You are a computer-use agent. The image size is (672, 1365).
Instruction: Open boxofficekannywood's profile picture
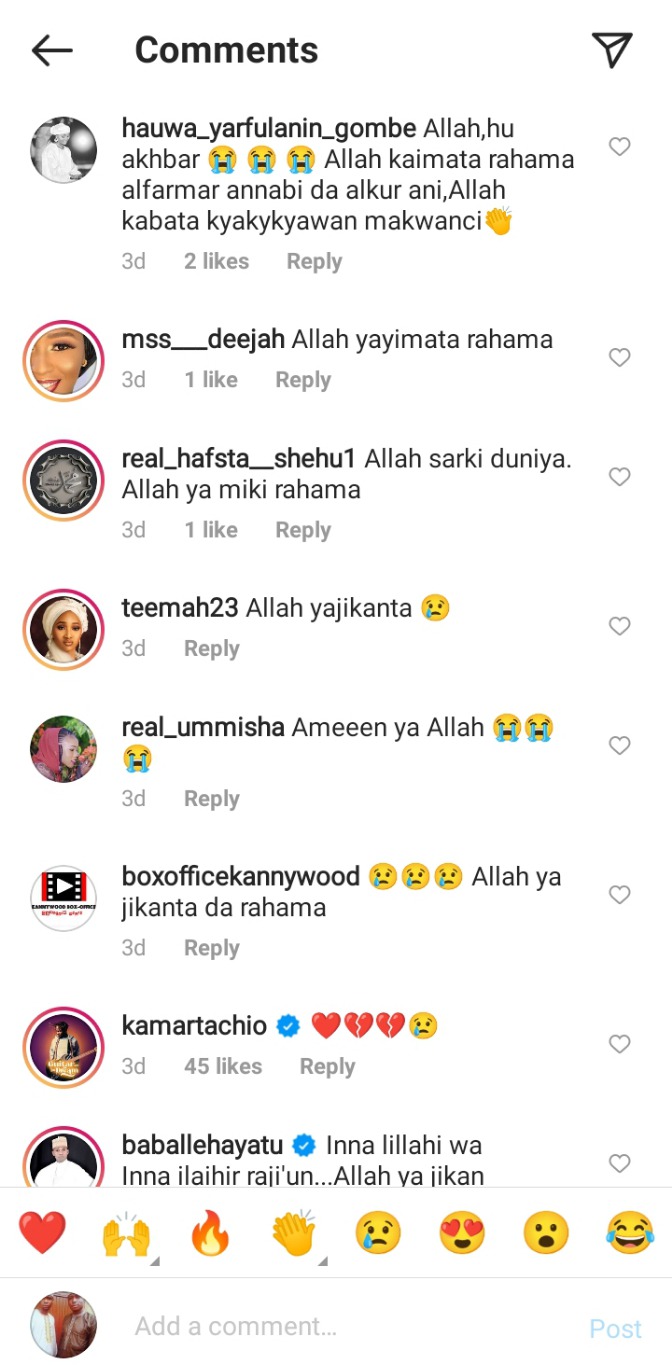(64, 898)
